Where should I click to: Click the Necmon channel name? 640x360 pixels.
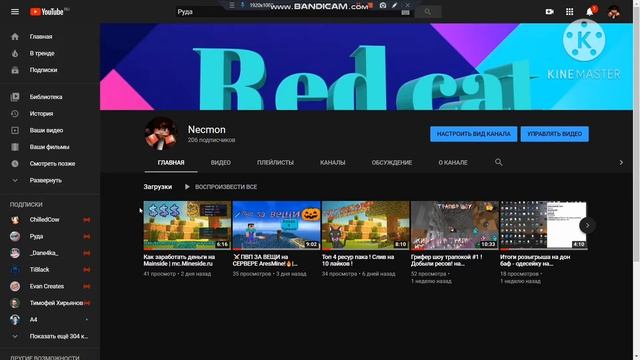point(207,130)
